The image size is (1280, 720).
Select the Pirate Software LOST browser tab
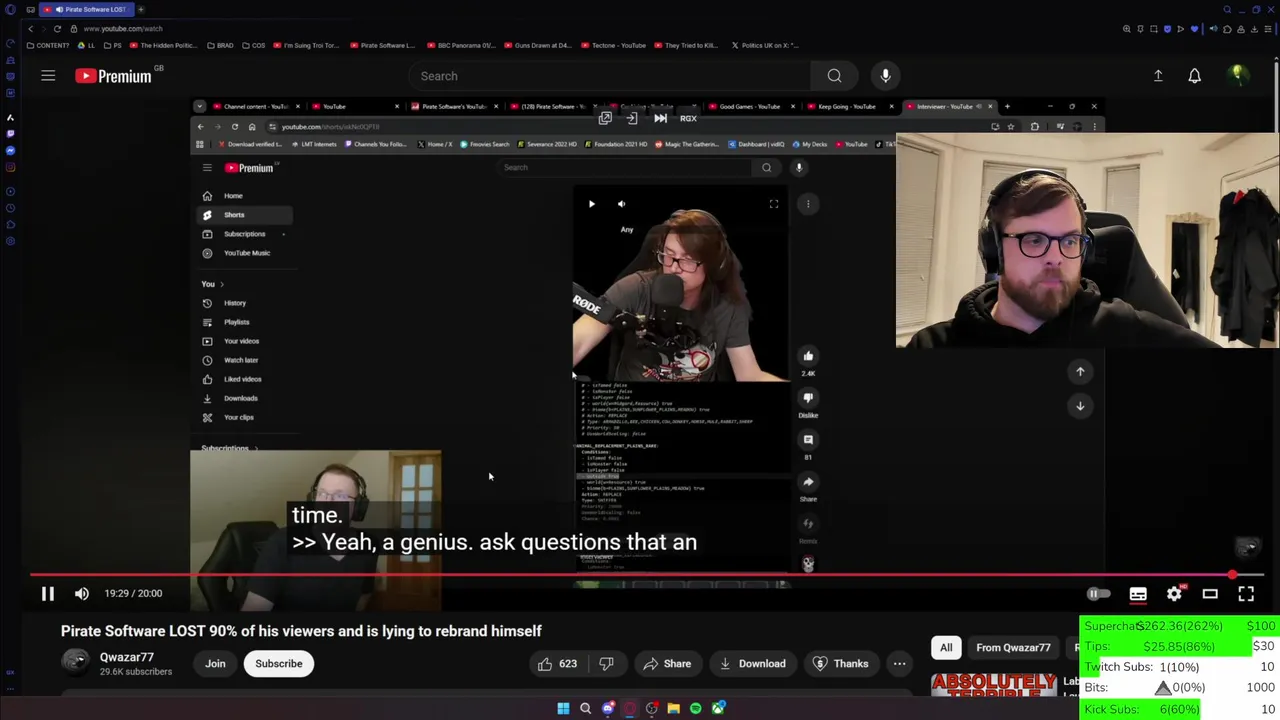(88, 9)
